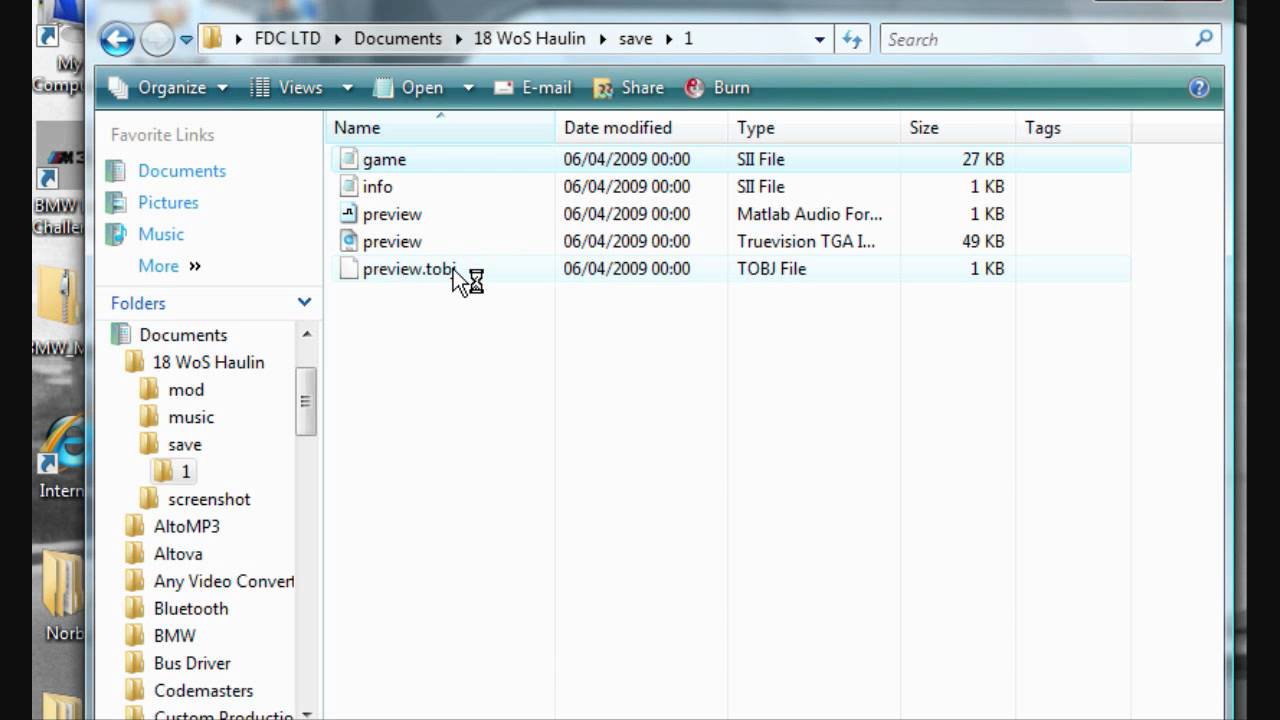The height and width of the screenshot is (720, 1280).
Task: Click save in the address breadcrumb
Action: [635, 39]
